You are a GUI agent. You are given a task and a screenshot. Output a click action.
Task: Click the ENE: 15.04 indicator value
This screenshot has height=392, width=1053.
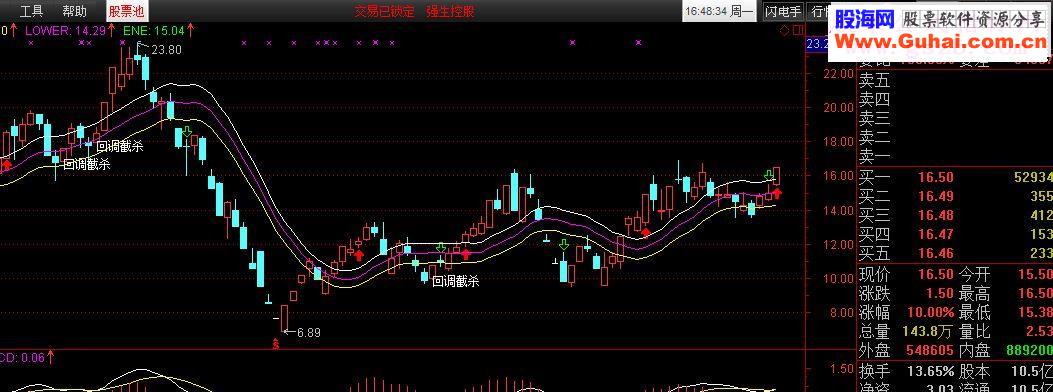click(153, 30)
